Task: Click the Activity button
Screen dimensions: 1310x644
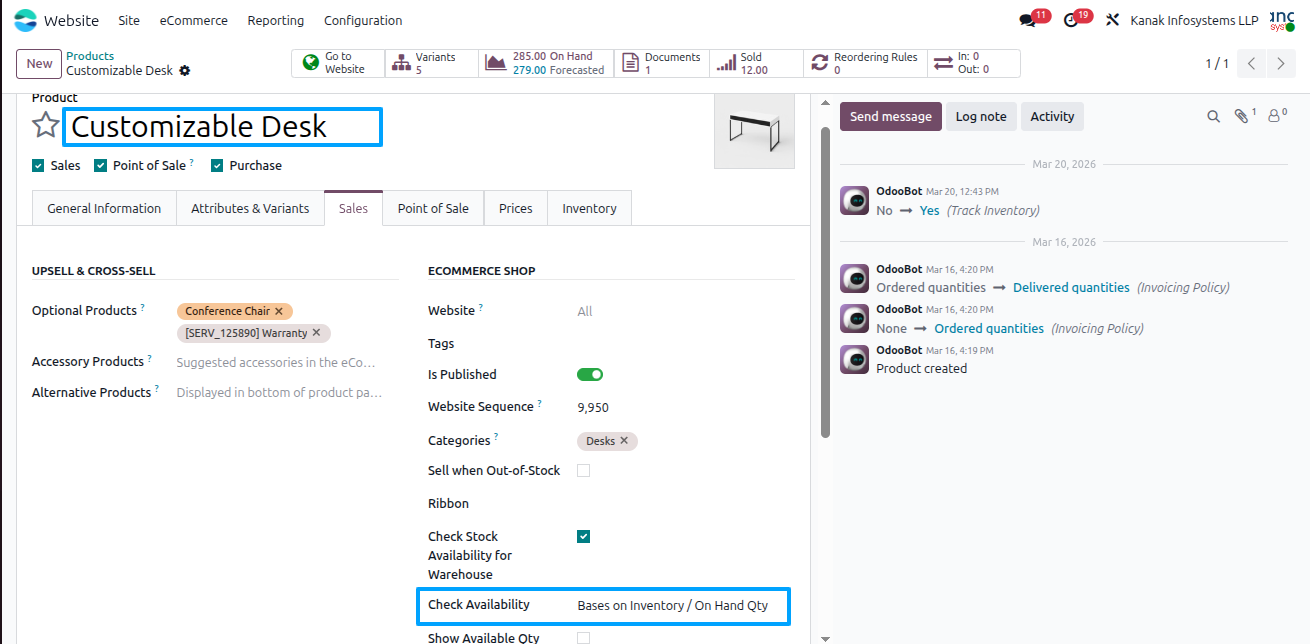Action: 1052,117
